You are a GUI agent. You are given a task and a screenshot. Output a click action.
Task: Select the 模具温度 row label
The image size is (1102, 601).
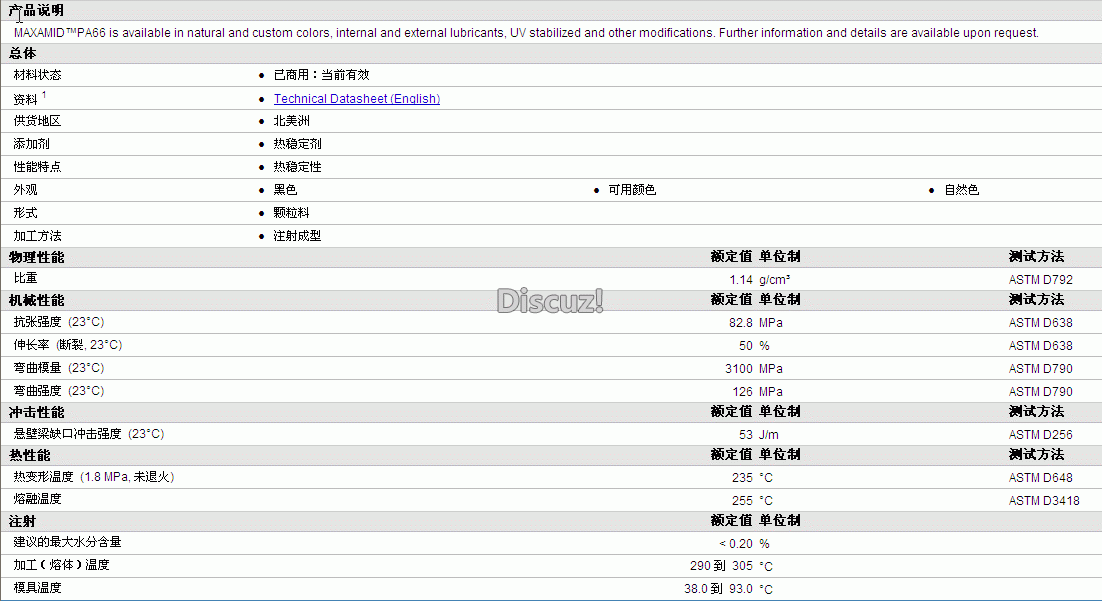coord(37,588)
